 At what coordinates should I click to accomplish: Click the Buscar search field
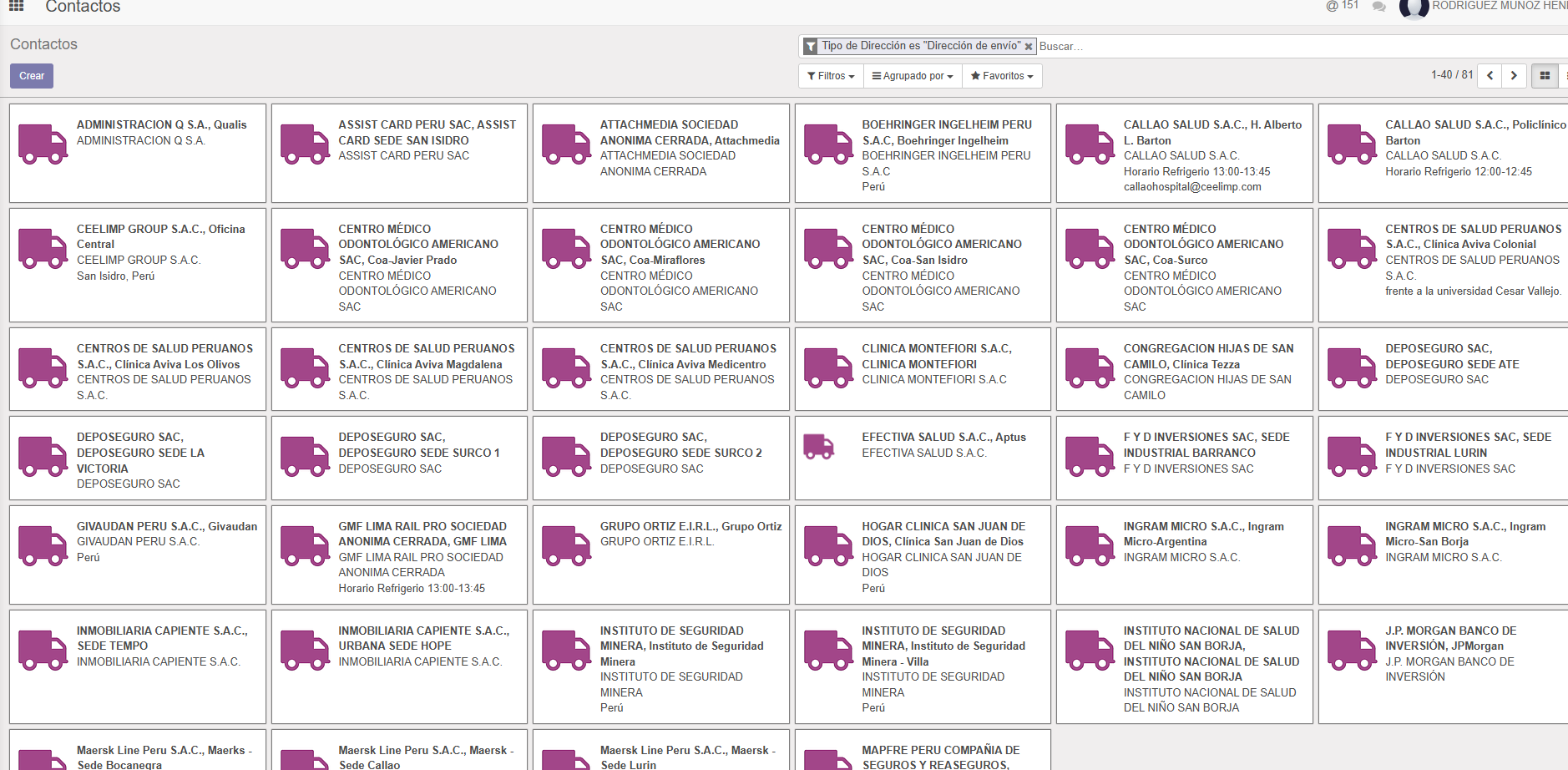pos(1302,47)
